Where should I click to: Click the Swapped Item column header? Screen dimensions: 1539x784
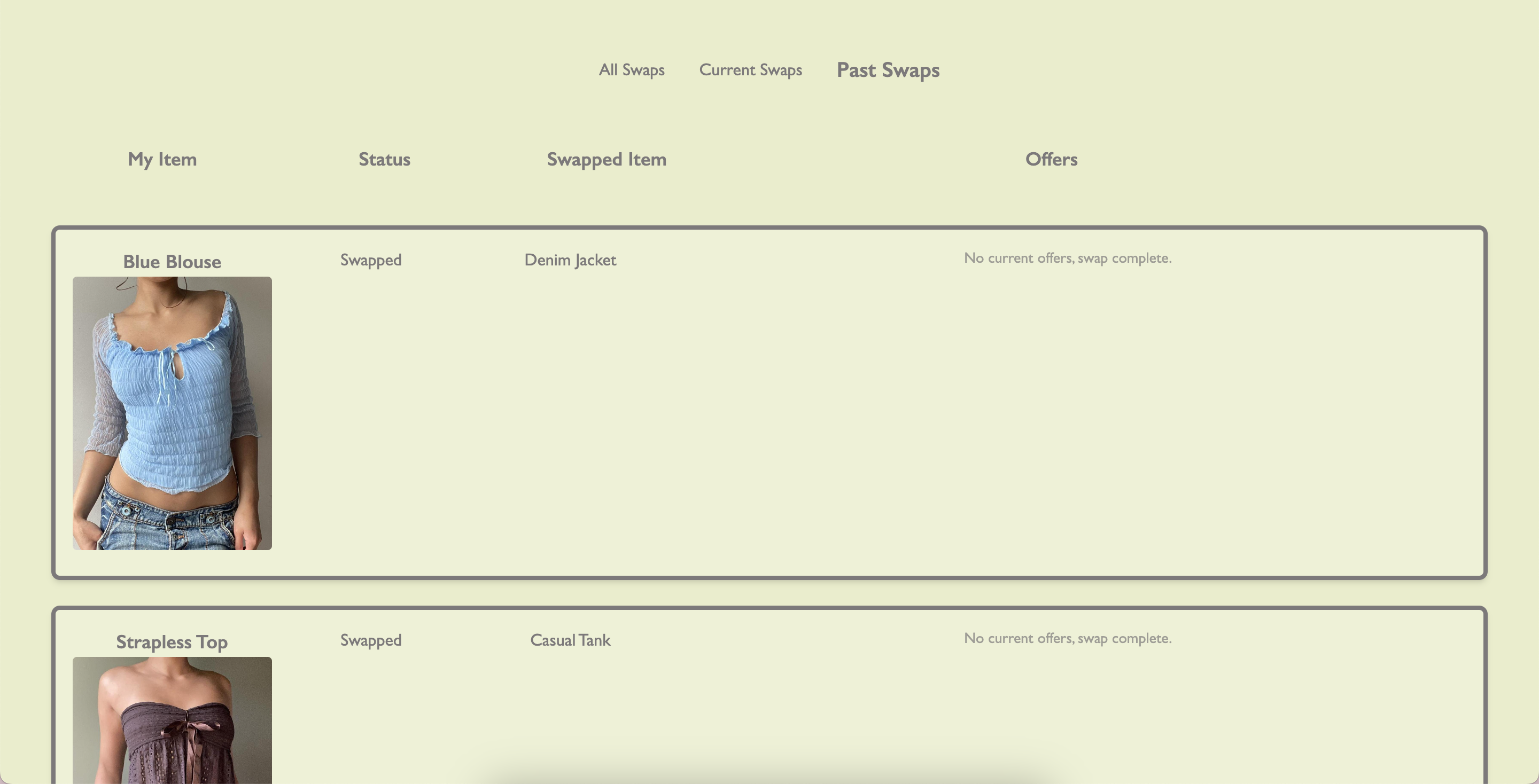pos(607,160)
